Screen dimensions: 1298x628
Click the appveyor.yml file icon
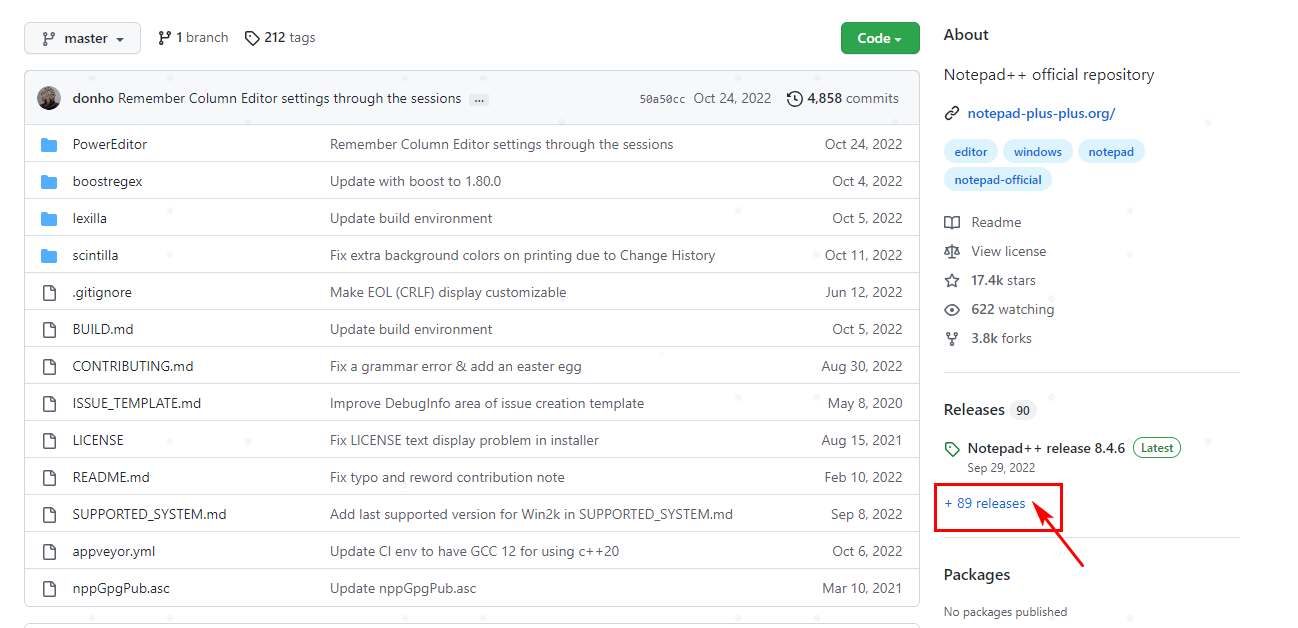coord(49,552)
